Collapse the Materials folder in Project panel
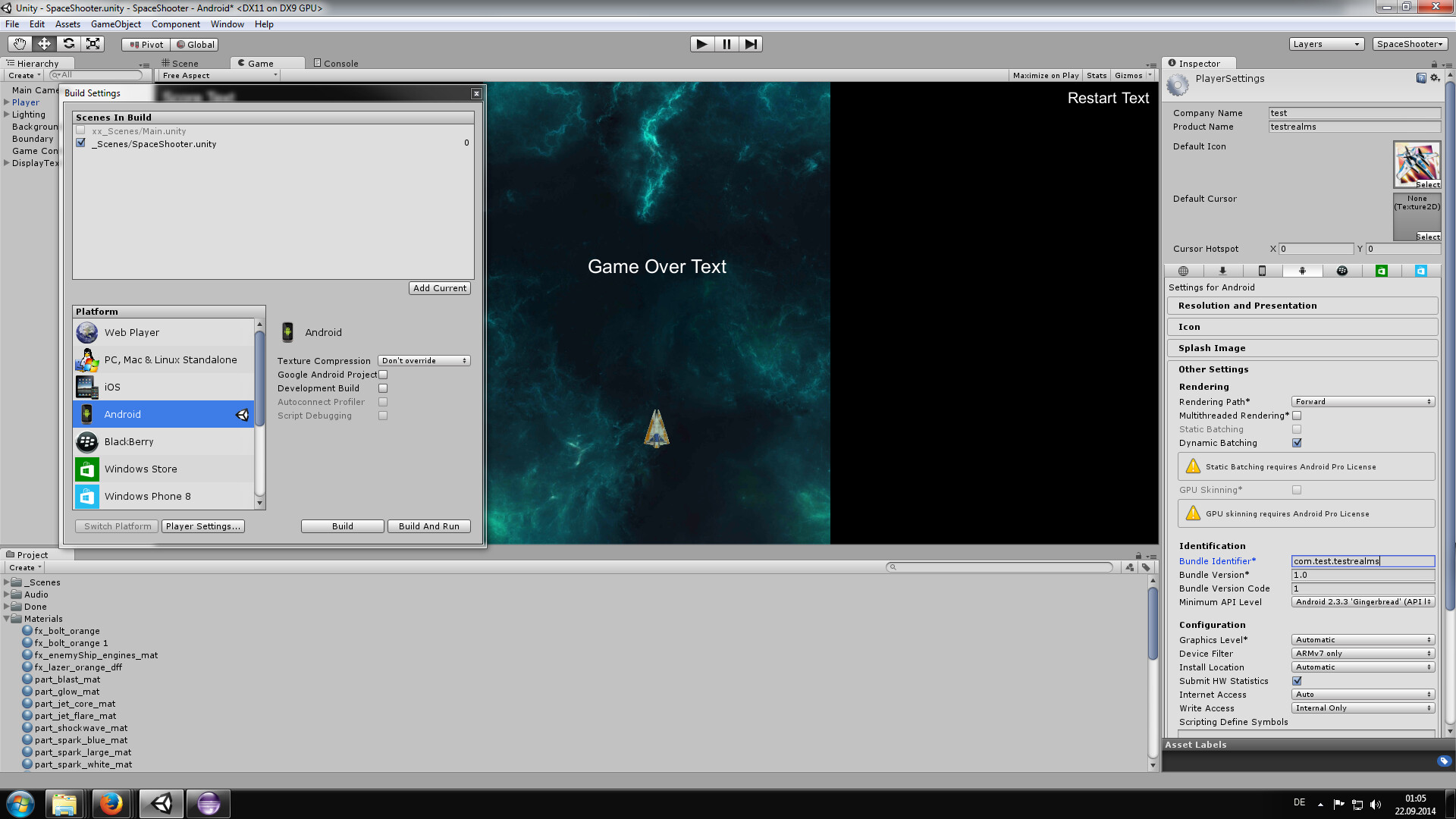 click(8, 619)
